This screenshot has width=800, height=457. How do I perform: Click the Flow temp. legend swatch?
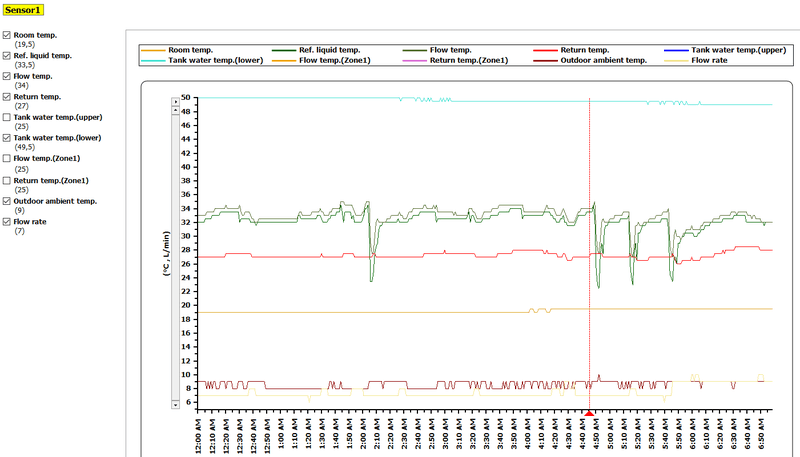[x=414, y=50]
